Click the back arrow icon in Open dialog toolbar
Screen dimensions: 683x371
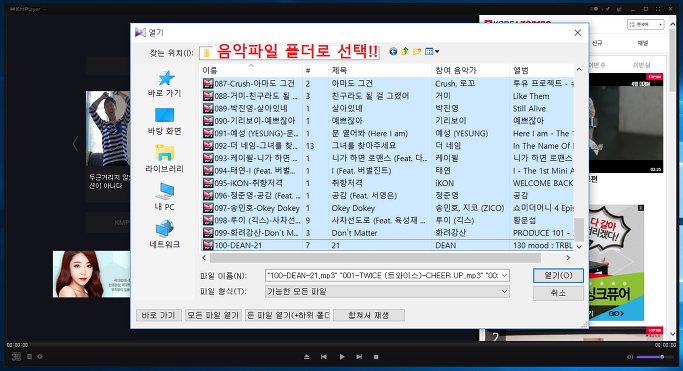[393, 51]
